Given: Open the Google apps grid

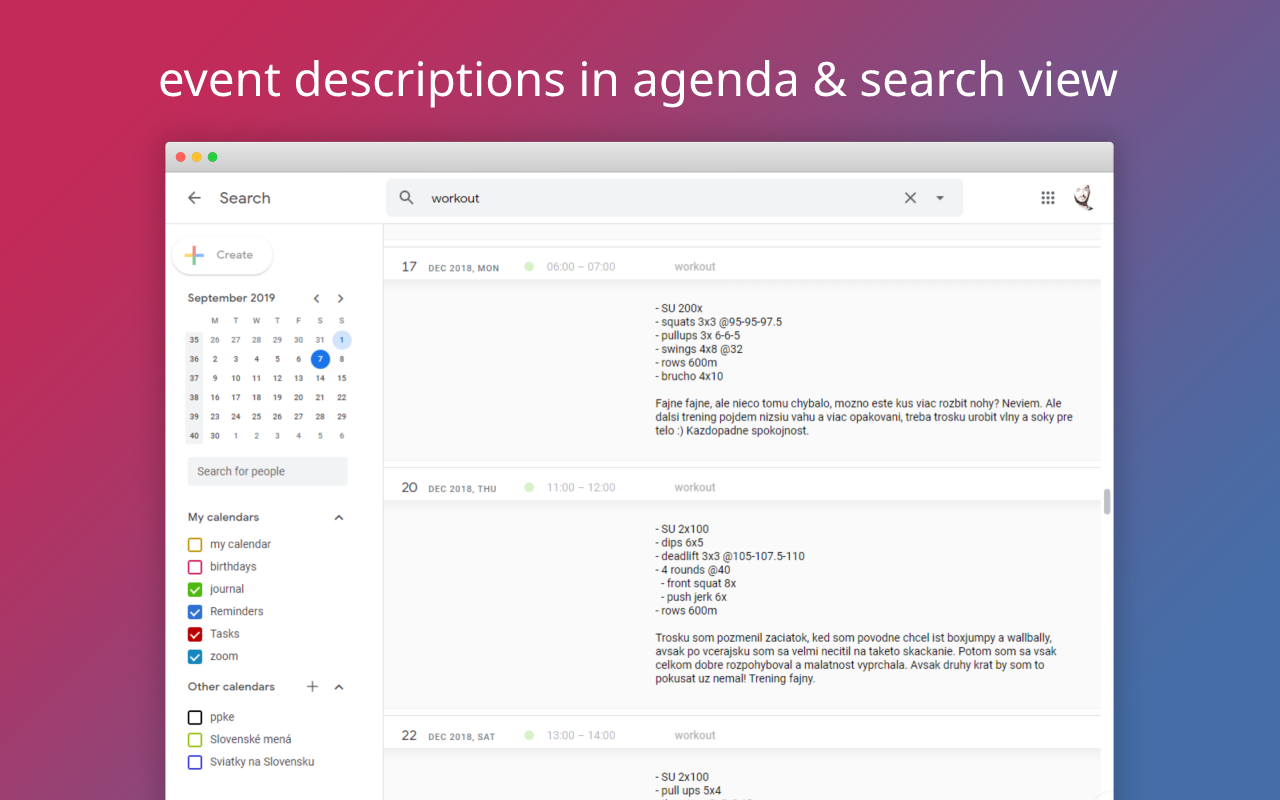Looking at the screenshot, I should (x=1048, y=198).
